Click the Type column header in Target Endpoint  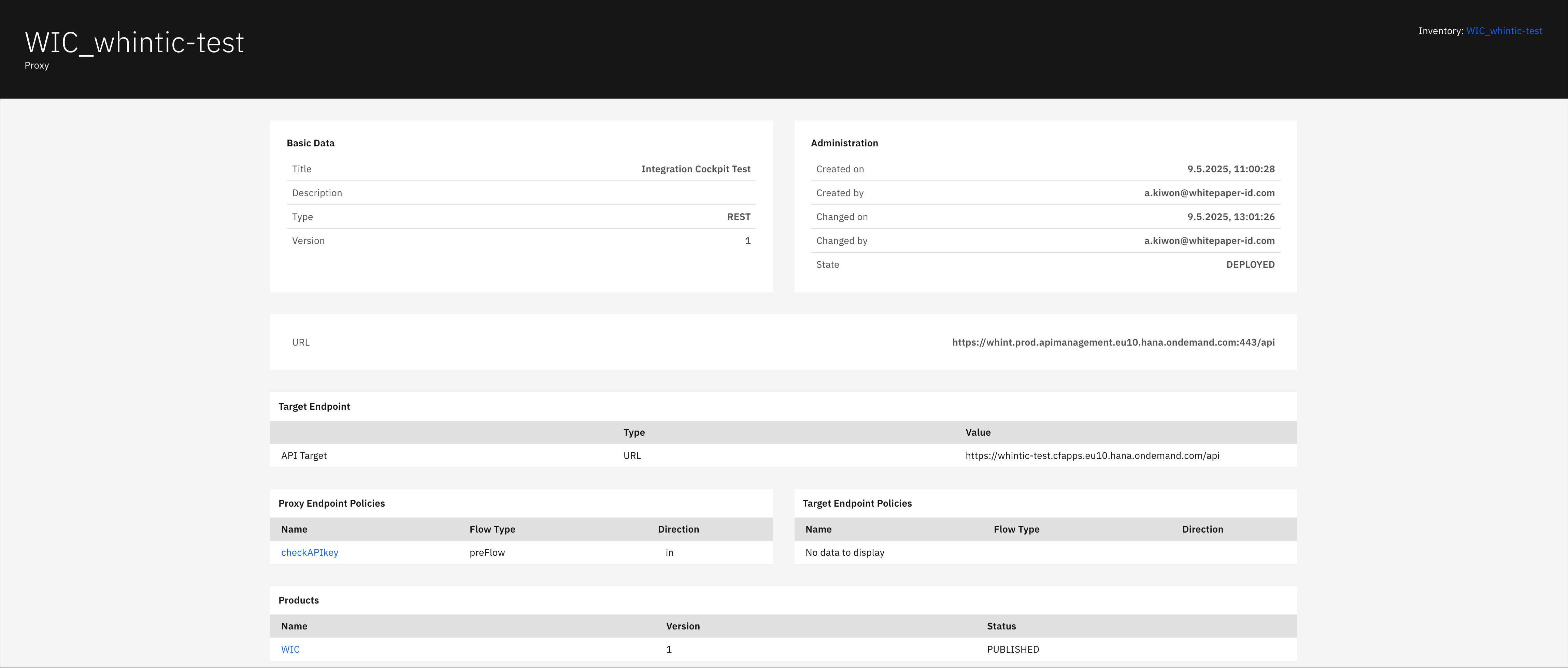pyautogui.click(x=634, y=433)
